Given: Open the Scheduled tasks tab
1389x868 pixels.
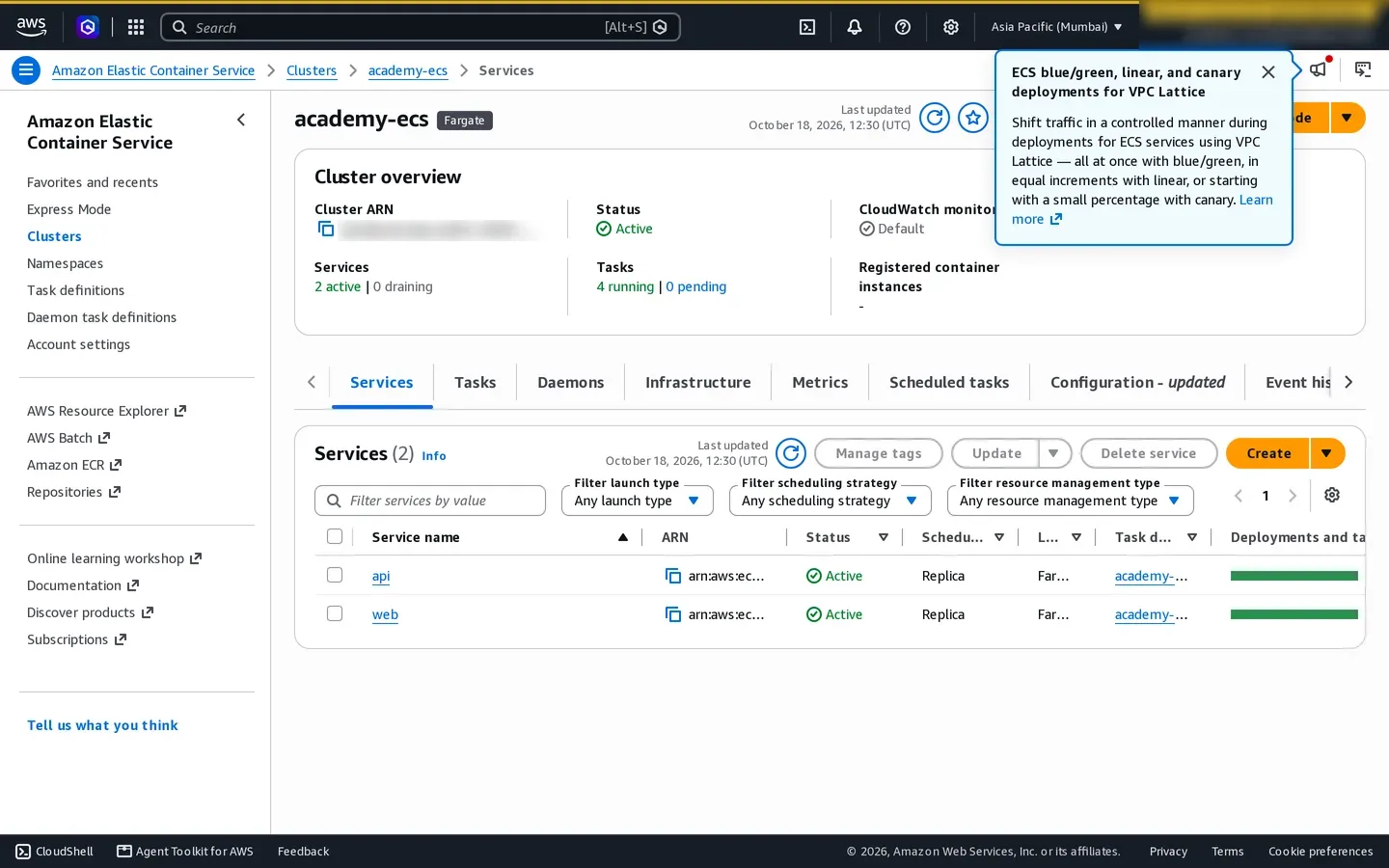Looking at the screenshot, I should pos(949,383).
